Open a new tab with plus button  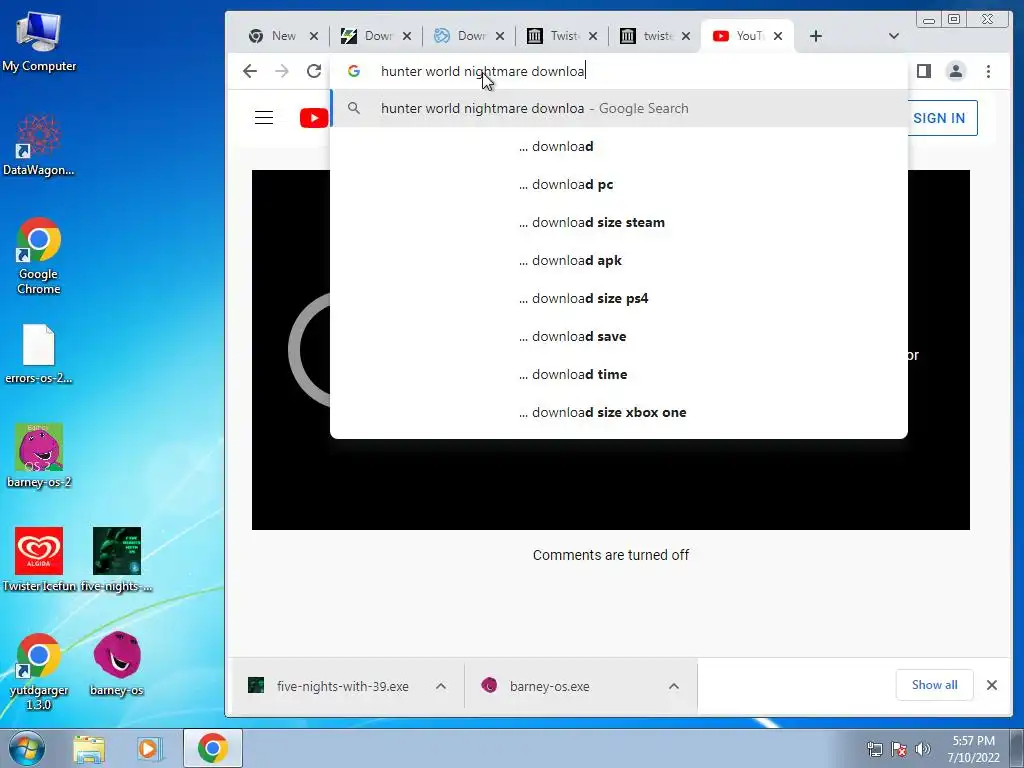pyautogui.click(x=816, y=36)
